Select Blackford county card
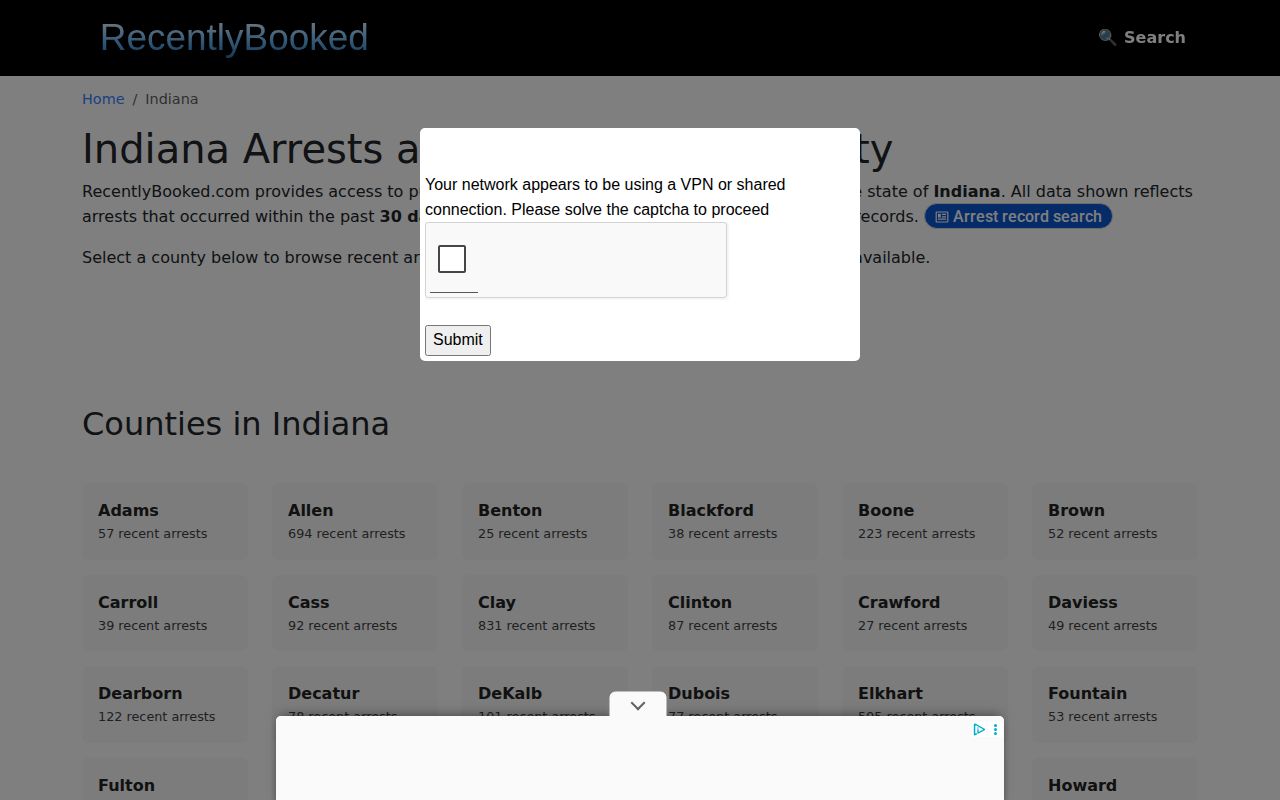1280x800 pixels. (735, 521)
